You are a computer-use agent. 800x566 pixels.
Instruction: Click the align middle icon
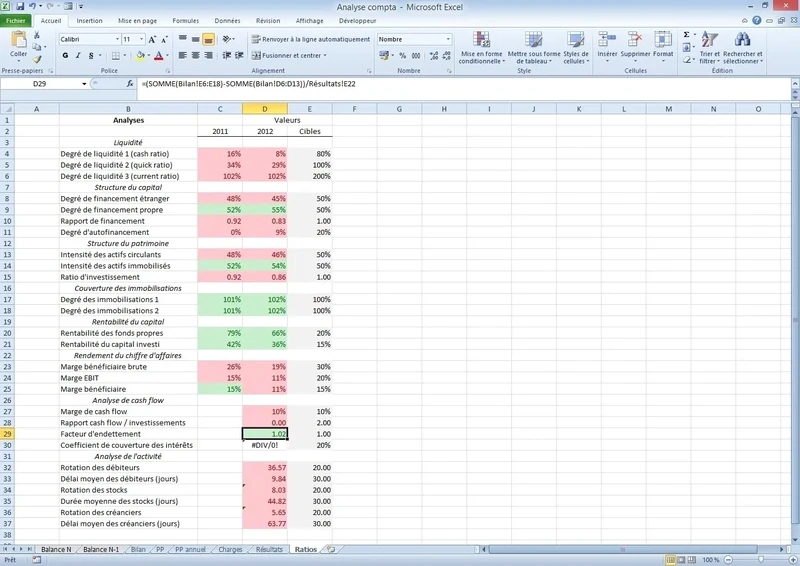tap(195, 39)
